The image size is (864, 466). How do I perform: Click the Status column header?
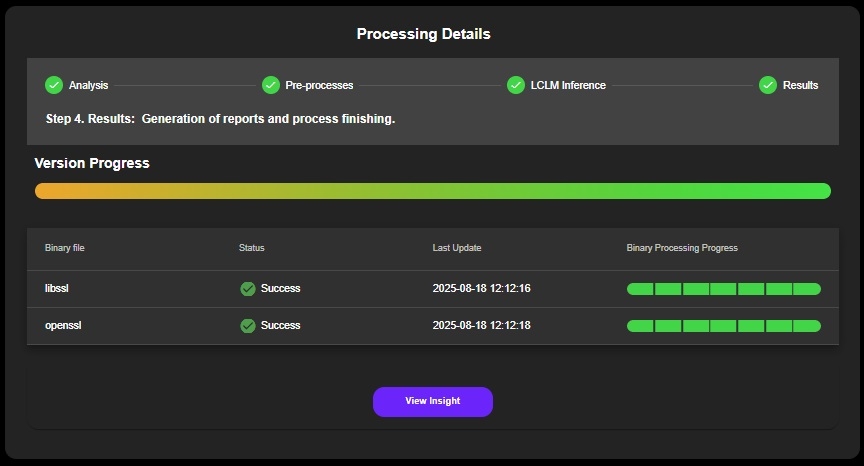(x=252, y=248)
